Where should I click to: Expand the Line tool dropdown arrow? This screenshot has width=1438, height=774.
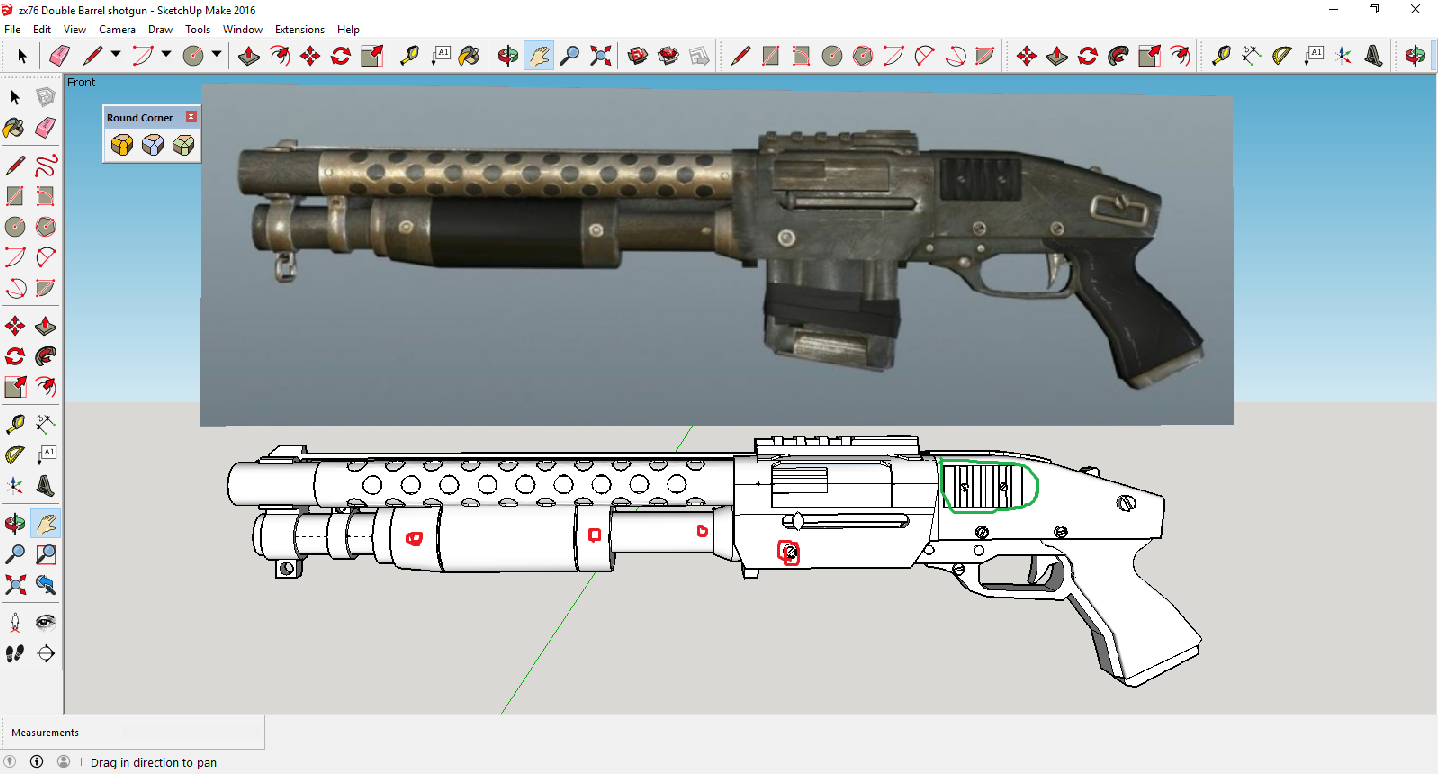tap(116, 54)
